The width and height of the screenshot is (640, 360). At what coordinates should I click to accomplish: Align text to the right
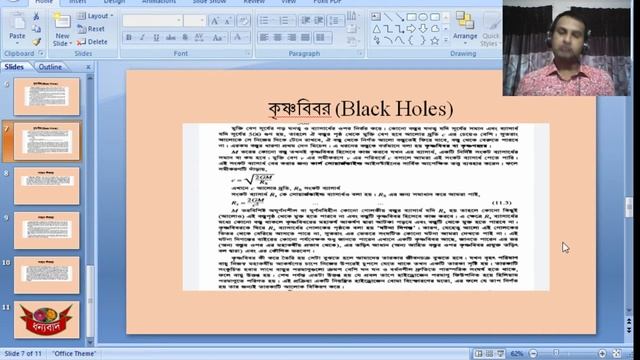pos(291,38)
